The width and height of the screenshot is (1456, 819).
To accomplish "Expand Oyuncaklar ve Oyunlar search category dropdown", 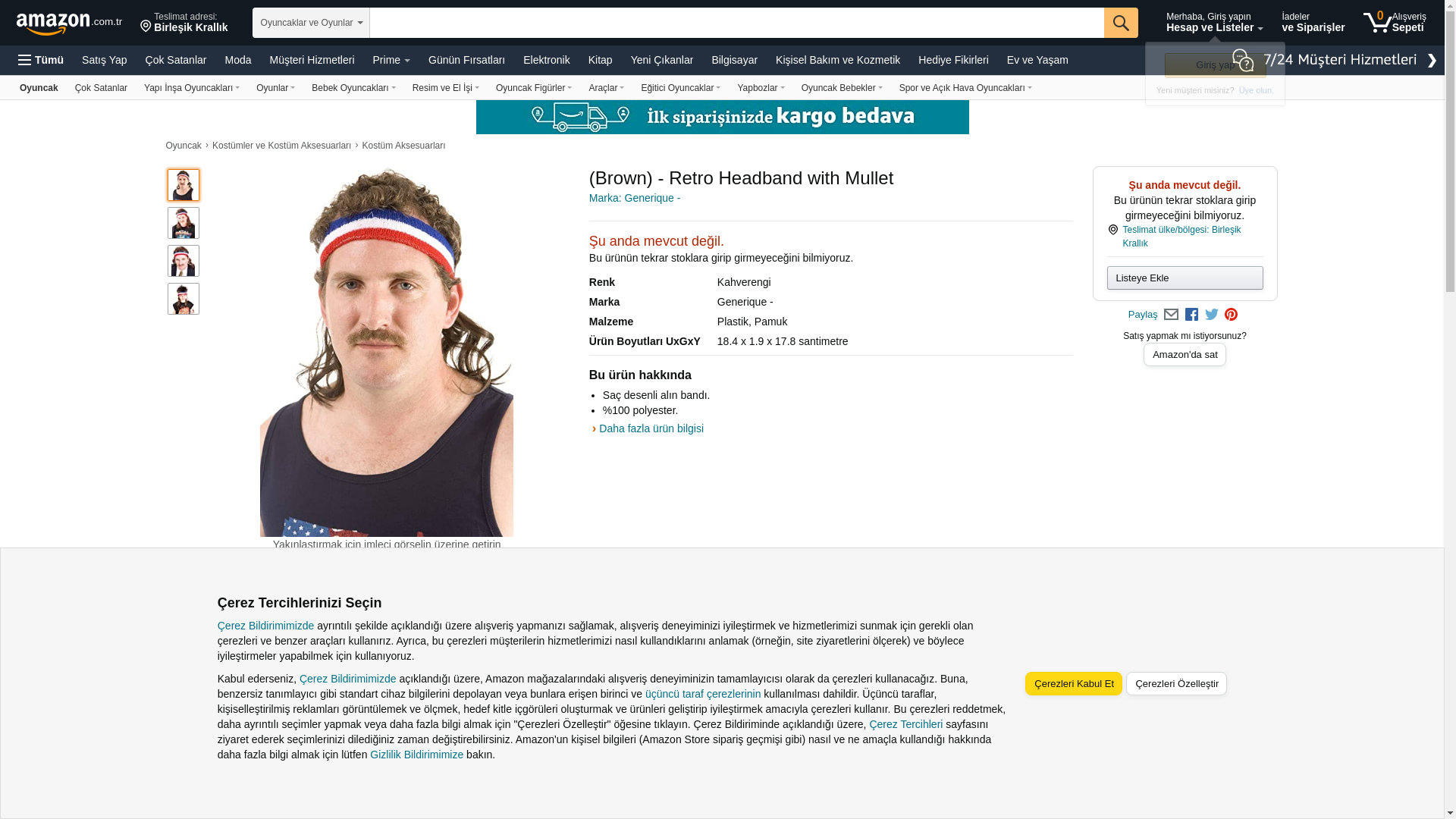I will point(311,23).
